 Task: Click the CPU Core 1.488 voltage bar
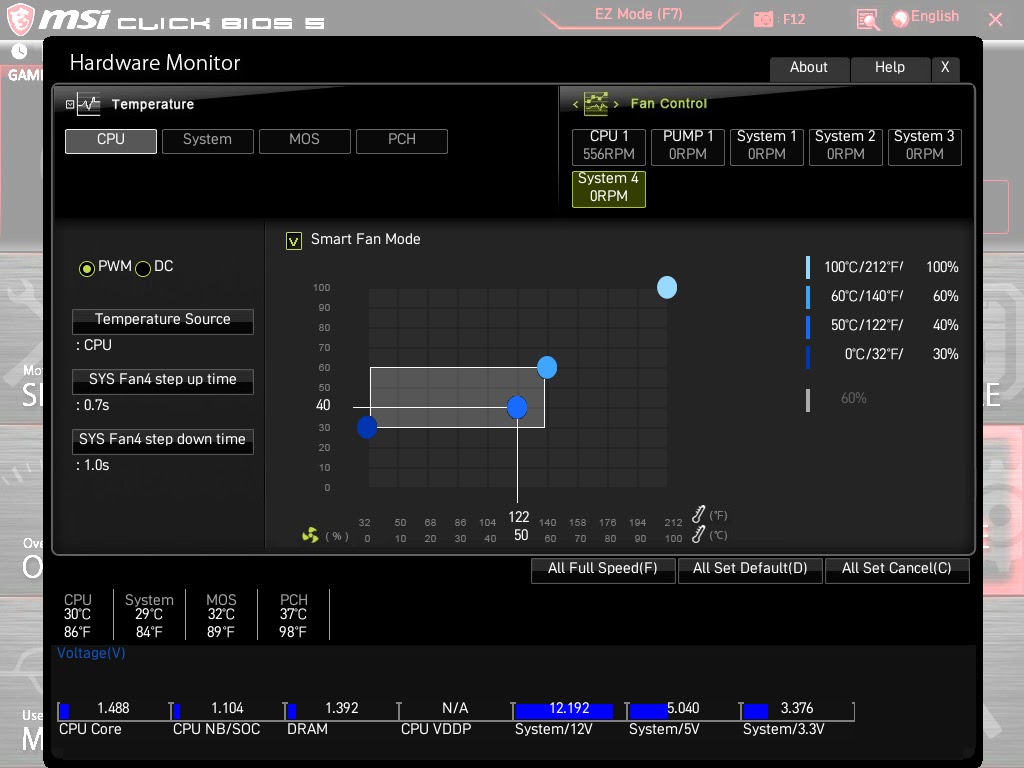(114, 710)
